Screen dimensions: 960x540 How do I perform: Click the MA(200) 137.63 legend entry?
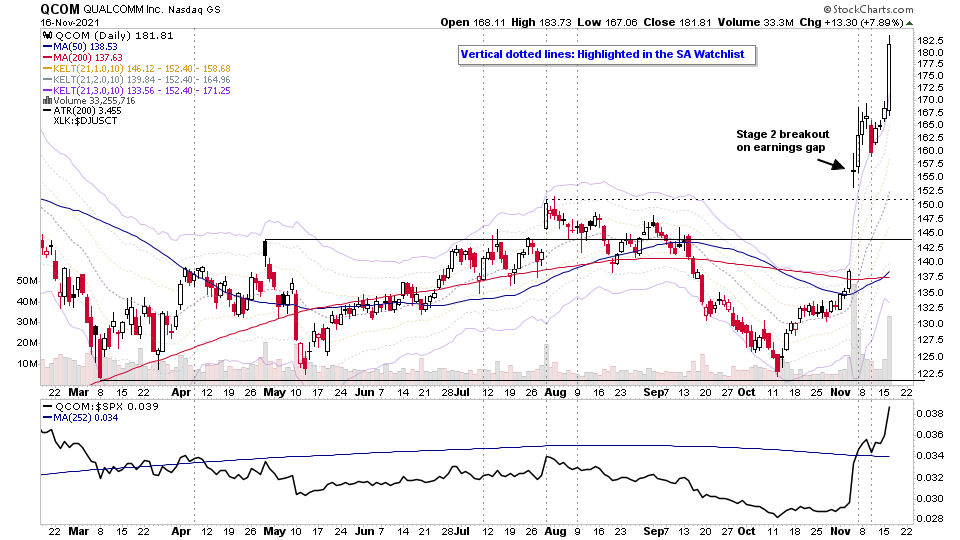click(x=83, y=58)
